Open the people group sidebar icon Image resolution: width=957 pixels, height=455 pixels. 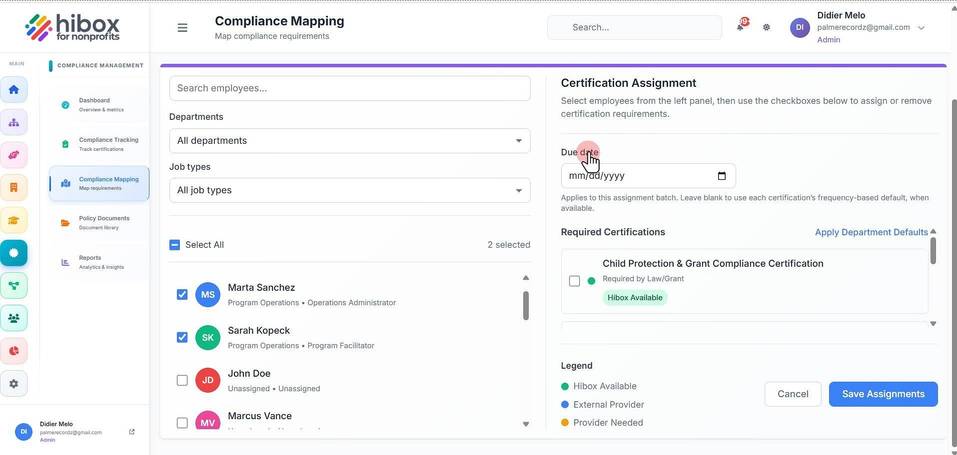(13, 318)
